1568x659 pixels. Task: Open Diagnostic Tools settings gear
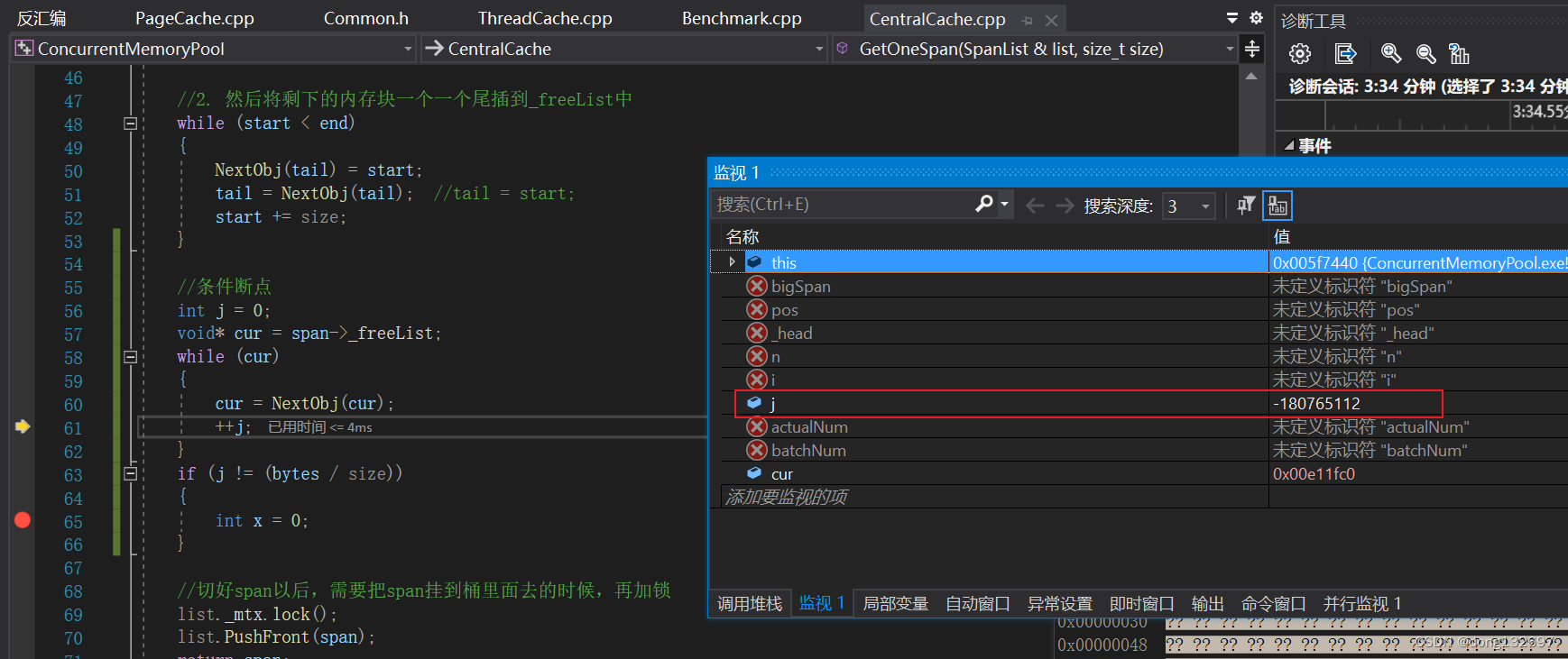1299,54
